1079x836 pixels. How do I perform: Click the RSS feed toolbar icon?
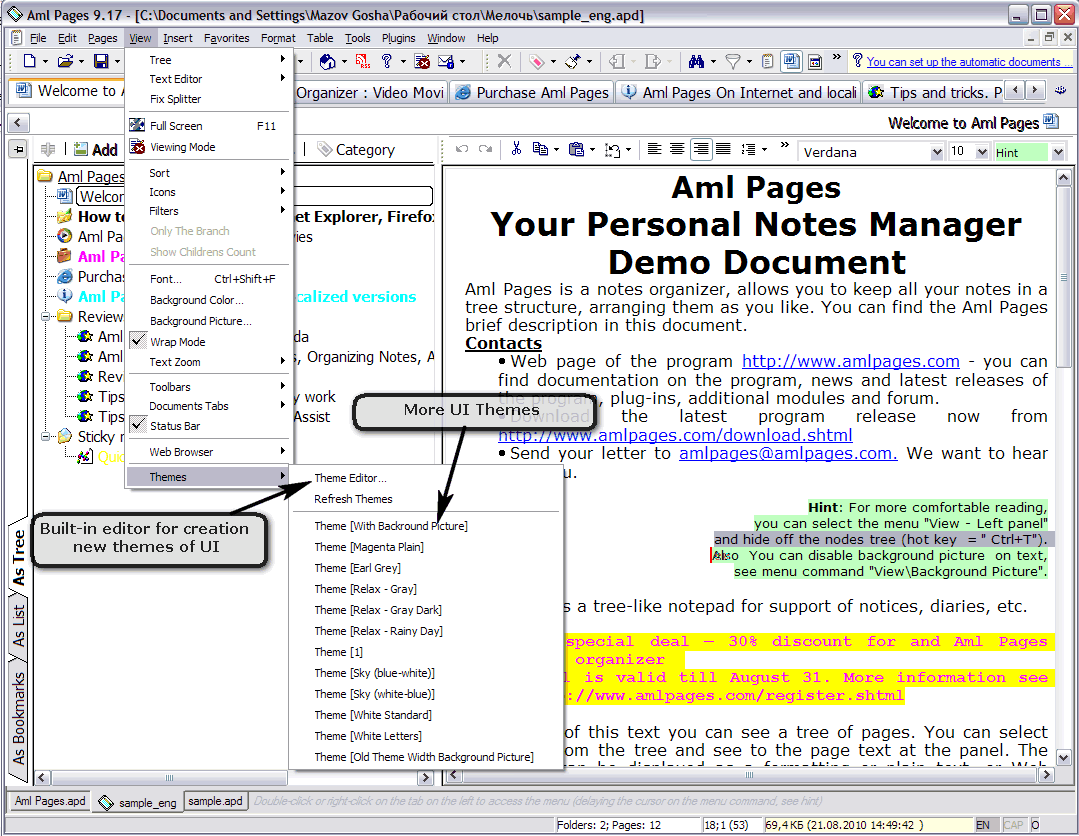click(363, 62)
